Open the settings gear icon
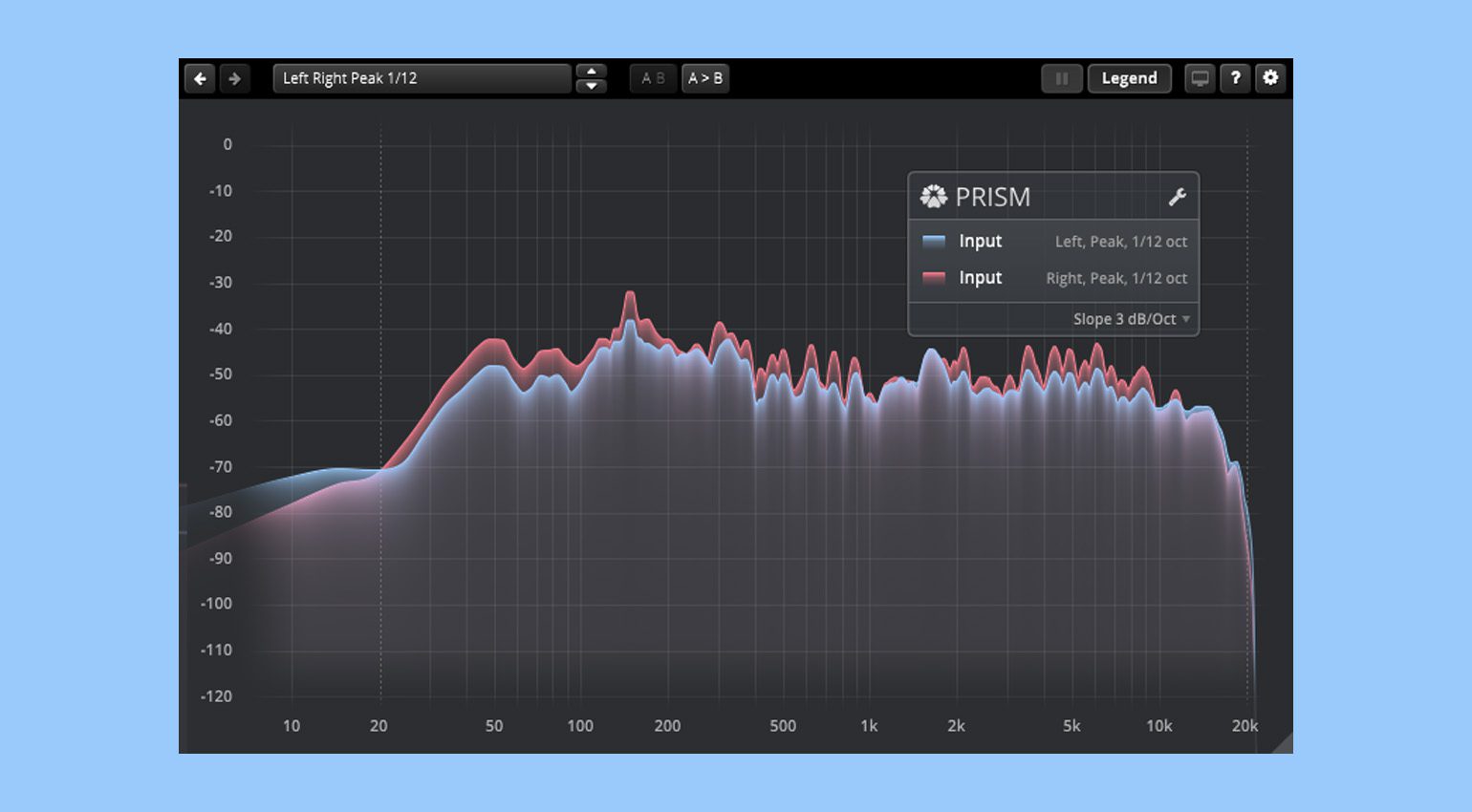The width and height of the screenshot is (1472, 812). tap(1270, 78)
